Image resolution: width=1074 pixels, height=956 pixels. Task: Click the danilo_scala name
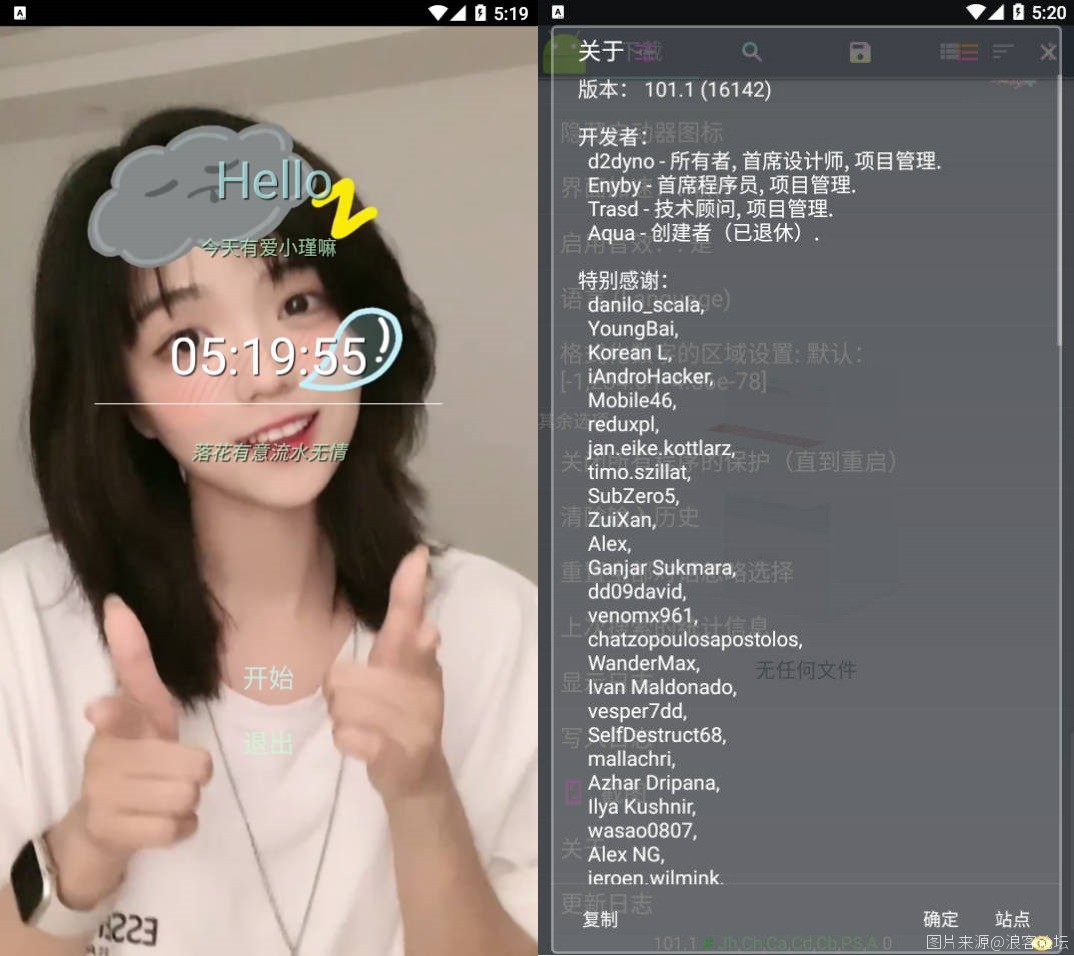[646, 305]
